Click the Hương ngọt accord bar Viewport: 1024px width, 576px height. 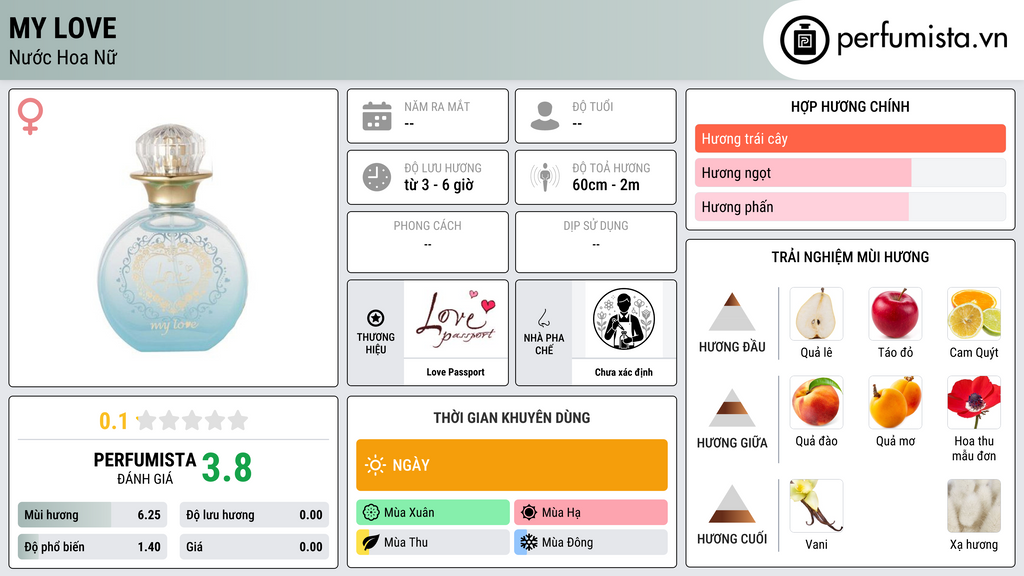pos(850,173)
